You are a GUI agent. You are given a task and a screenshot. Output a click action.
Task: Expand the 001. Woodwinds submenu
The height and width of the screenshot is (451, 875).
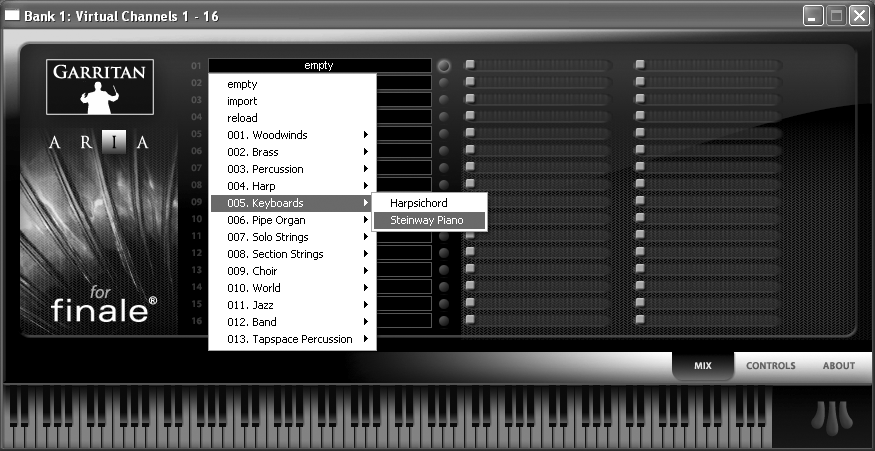click(292, 135)
